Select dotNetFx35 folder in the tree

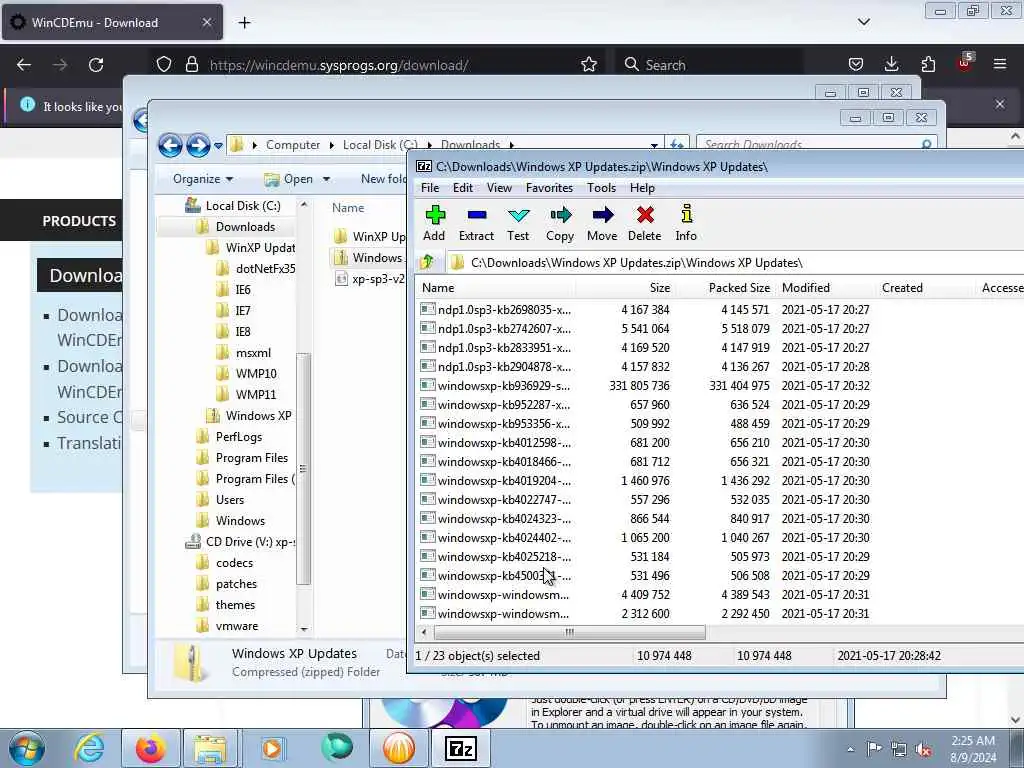coord(256,268)
